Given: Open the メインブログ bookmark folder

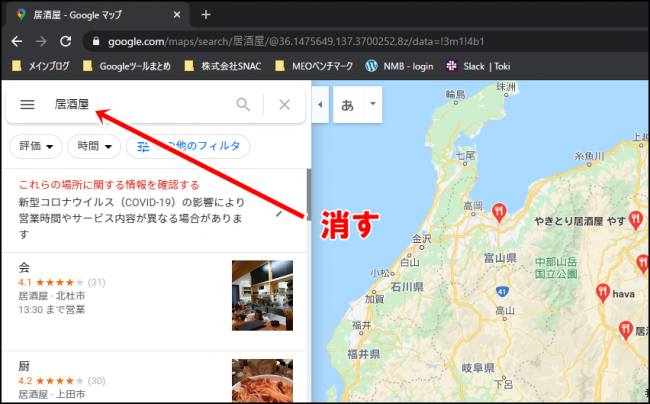Looking at the screenshot, I should [x=41, y=66].
